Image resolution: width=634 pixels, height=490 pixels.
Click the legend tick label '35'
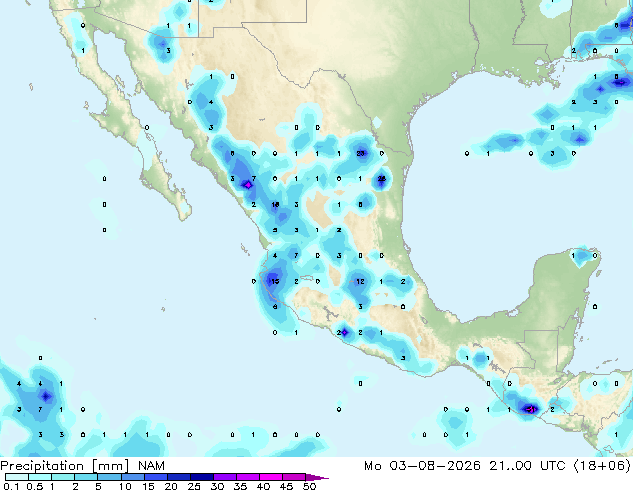click(x=240, y=486)
